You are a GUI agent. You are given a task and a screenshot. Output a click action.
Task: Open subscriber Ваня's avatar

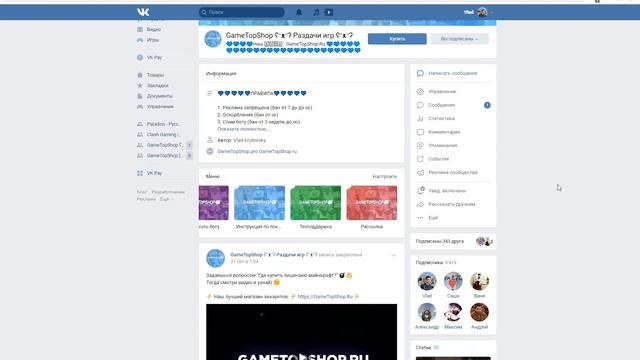click(479, 281)
